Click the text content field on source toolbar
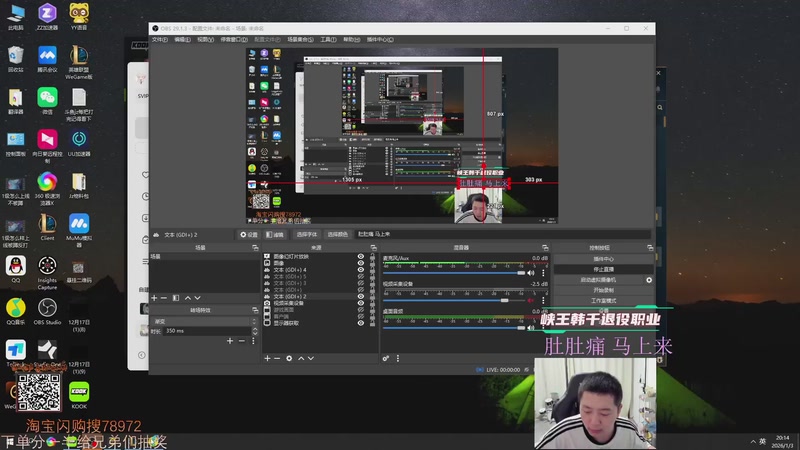800x450 pixels. tap(503, 235)
